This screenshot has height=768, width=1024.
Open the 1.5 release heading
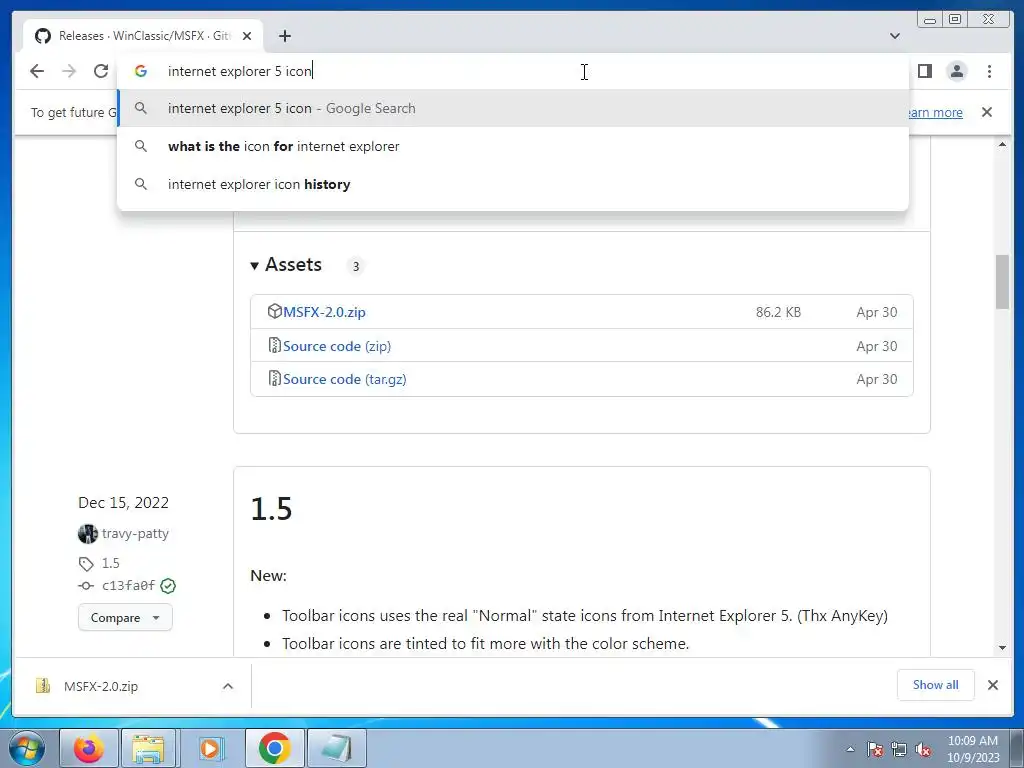click(271, 509)
